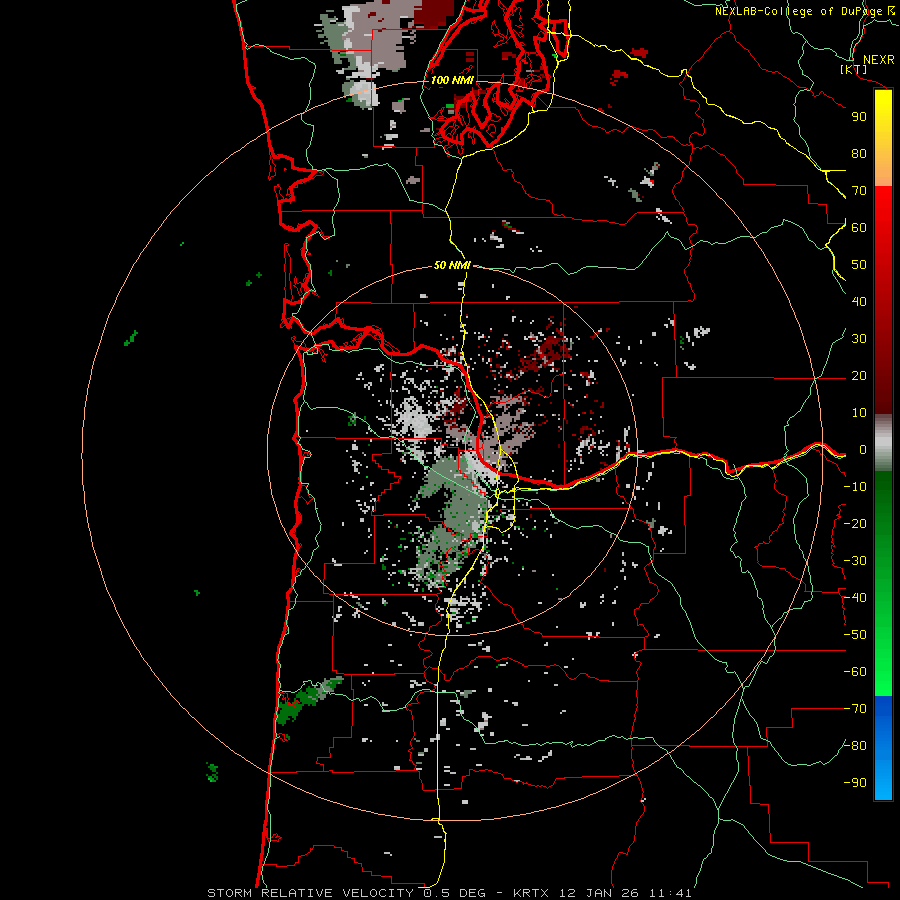The height and width of the screenshot is (900, 900).
Task: Pick the gray zero-velocity segment of the color bar
Action: coord(883,443)
